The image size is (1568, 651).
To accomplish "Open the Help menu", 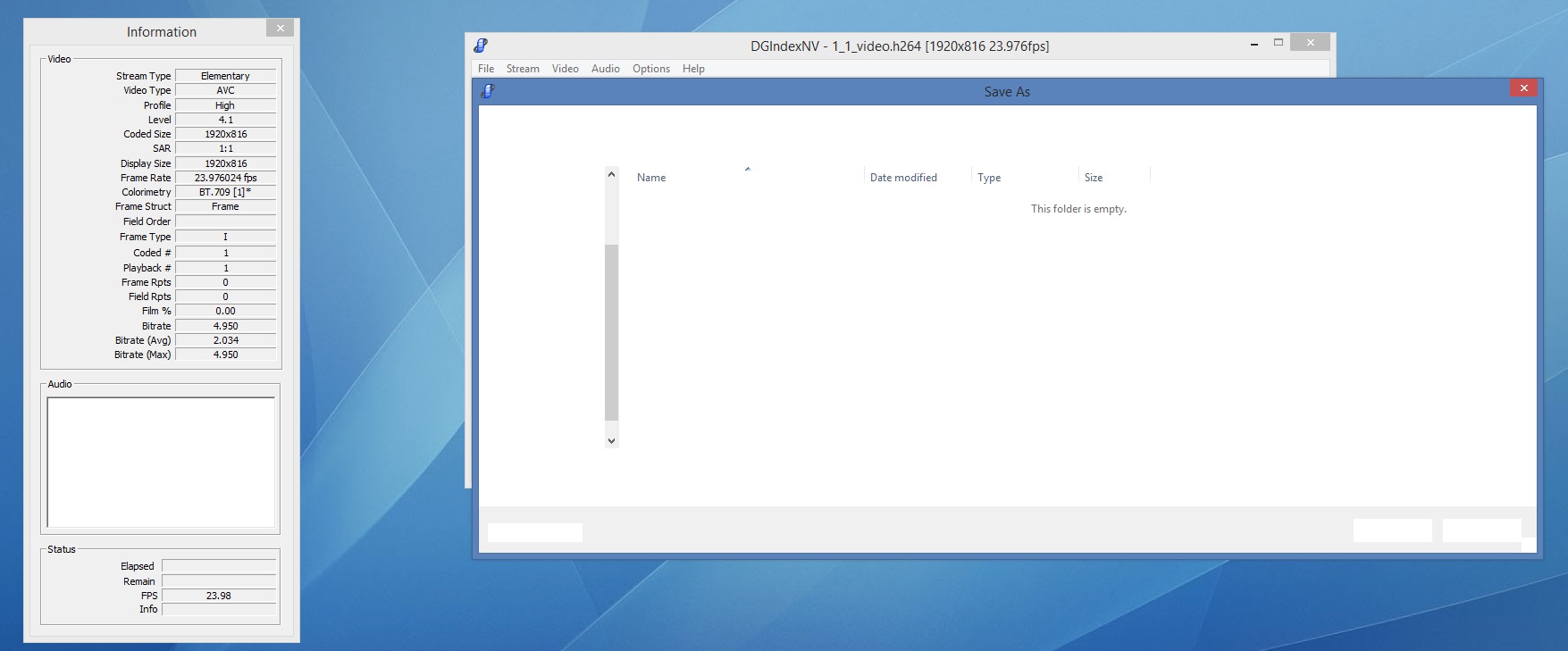I will (693, 69).
